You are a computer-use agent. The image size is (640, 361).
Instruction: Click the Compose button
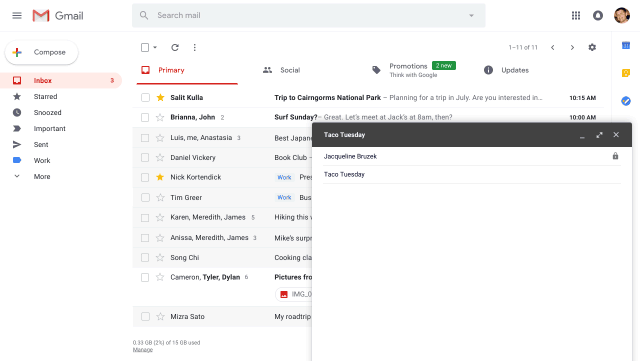(41, 52)
